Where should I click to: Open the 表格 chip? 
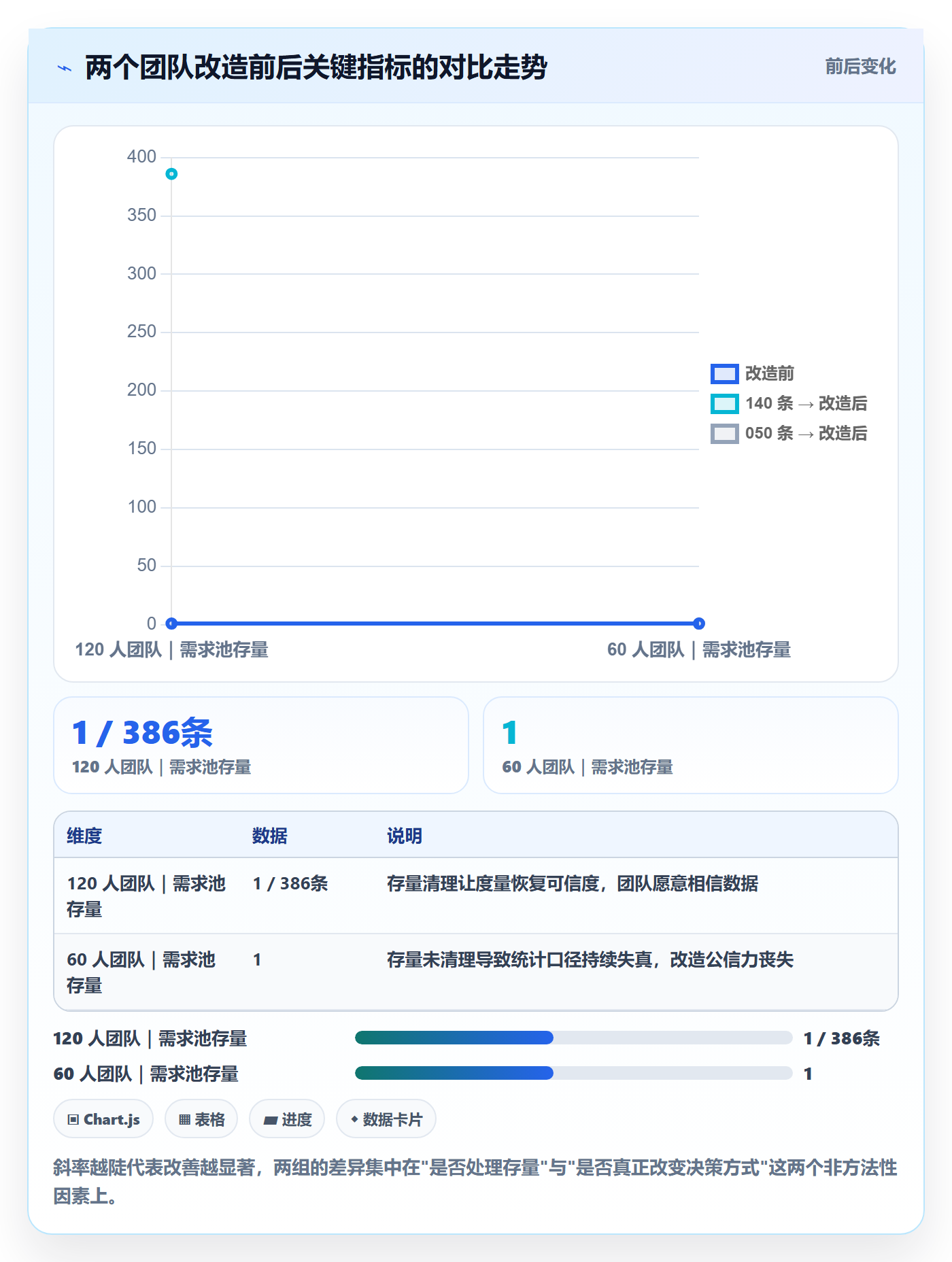pyautogui.click(x=201, y=1119)
